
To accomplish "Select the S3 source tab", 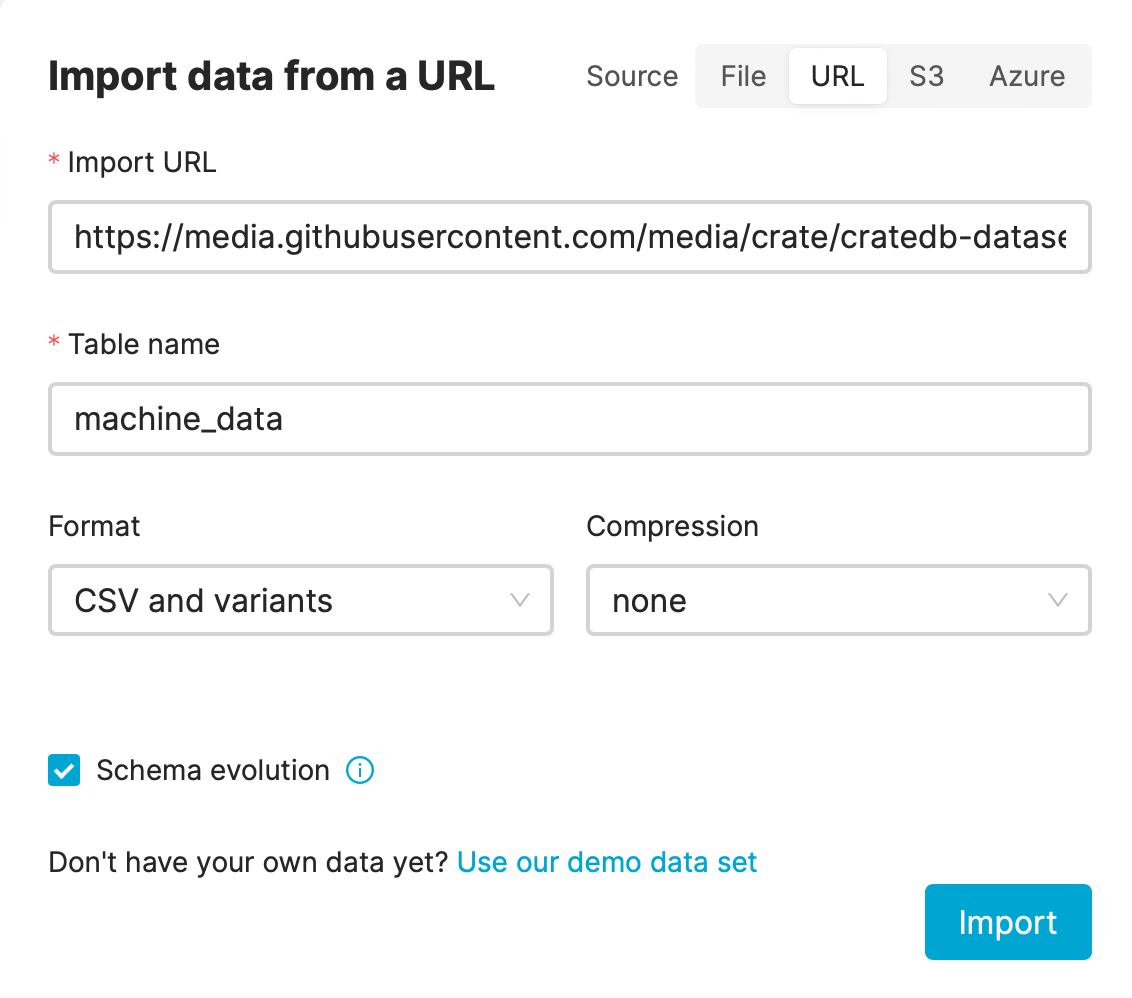I will 926,76.
